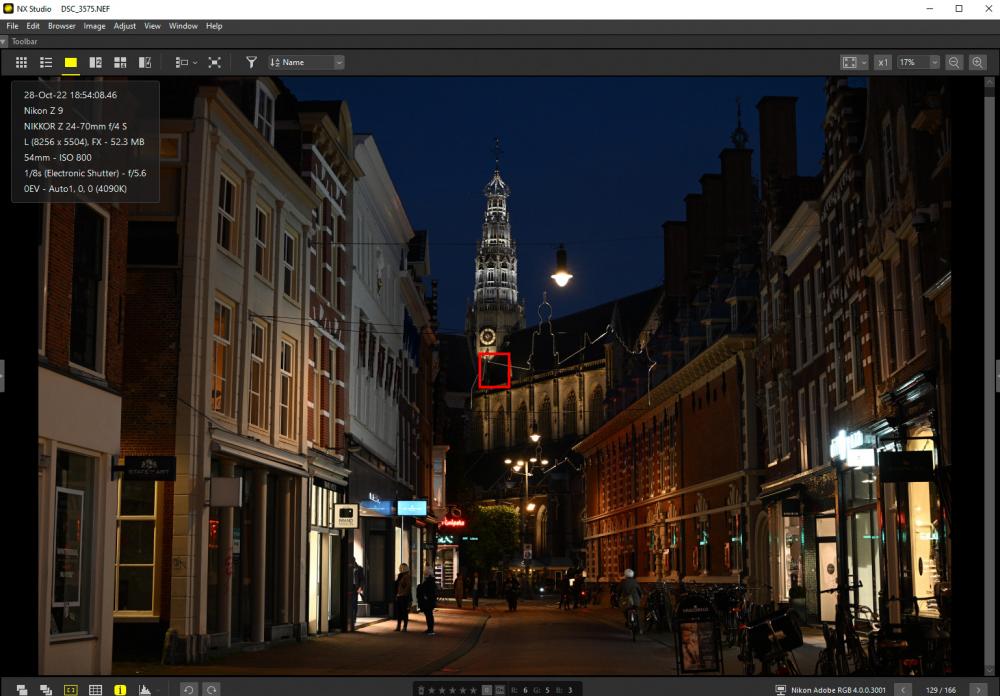Viewport: 1000px width, 696px height.
Task: Toggle the histogram display in bottom bar
Action: click(x=145, y=690)
